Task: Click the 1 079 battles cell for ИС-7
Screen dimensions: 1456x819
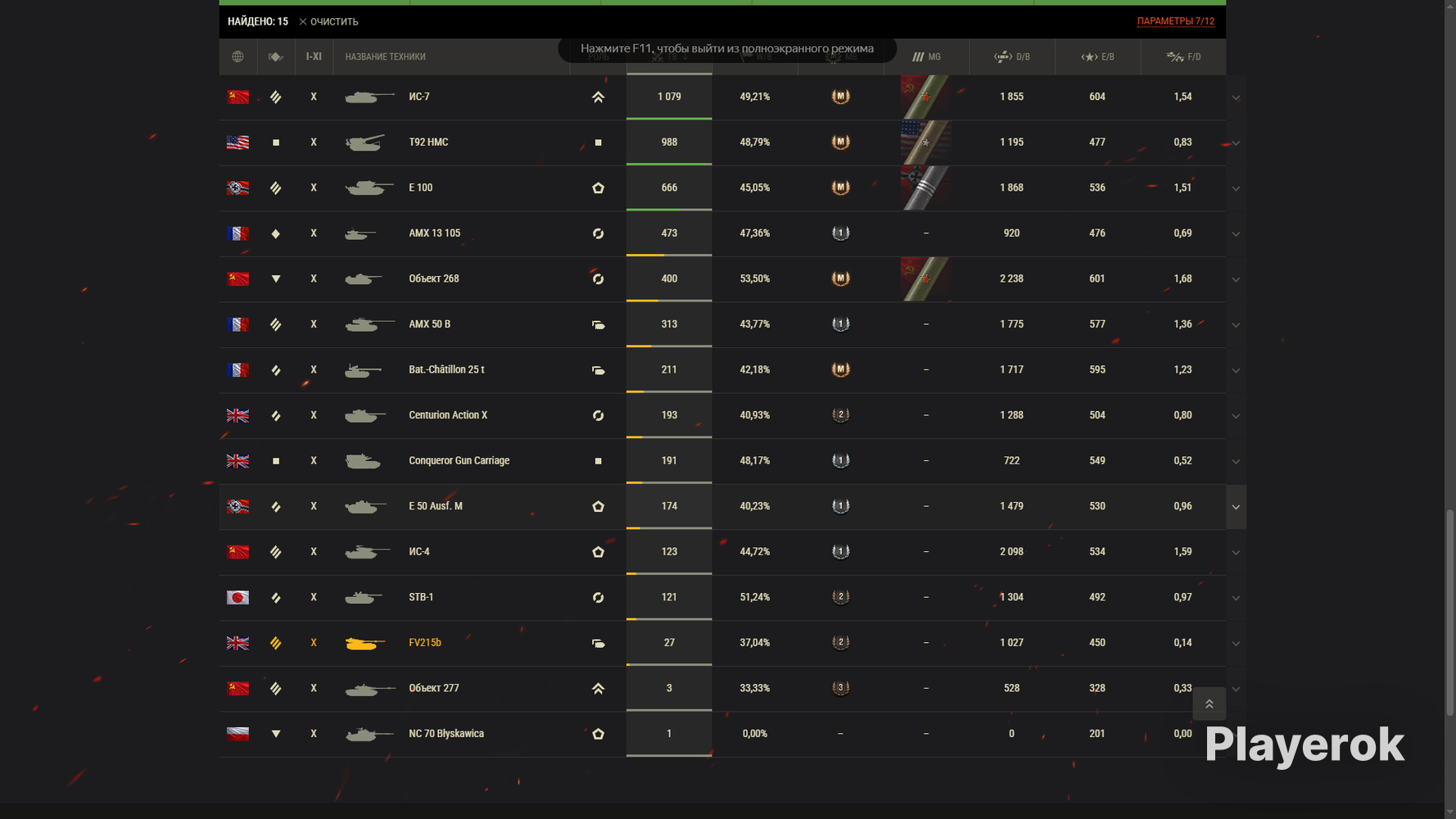Action: [669, 97]
